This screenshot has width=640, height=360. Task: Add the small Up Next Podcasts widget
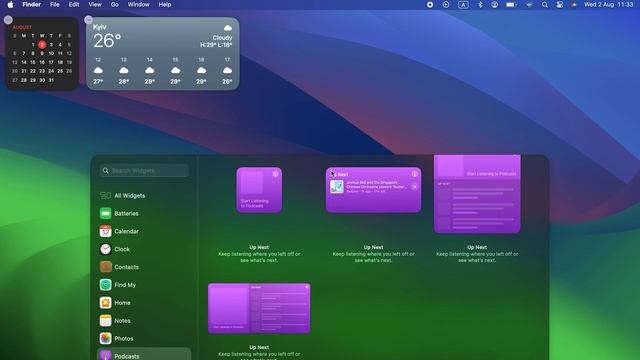pyautogui.click(x=259, y=190)
